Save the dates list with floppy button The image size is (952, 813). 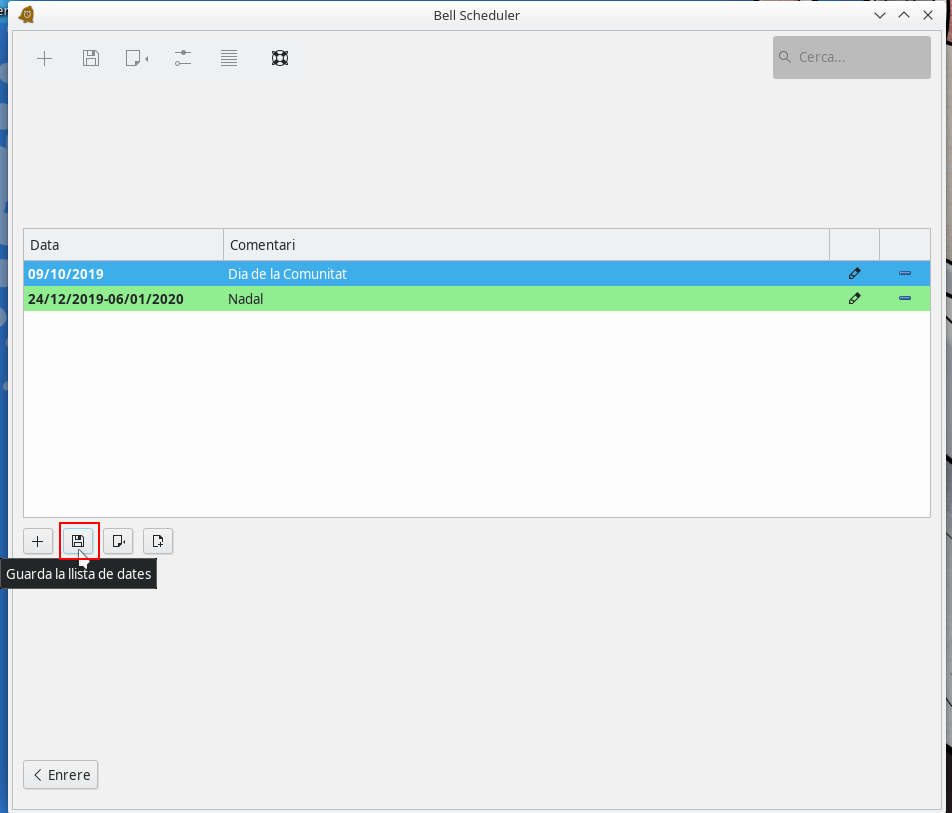point(78,541)
